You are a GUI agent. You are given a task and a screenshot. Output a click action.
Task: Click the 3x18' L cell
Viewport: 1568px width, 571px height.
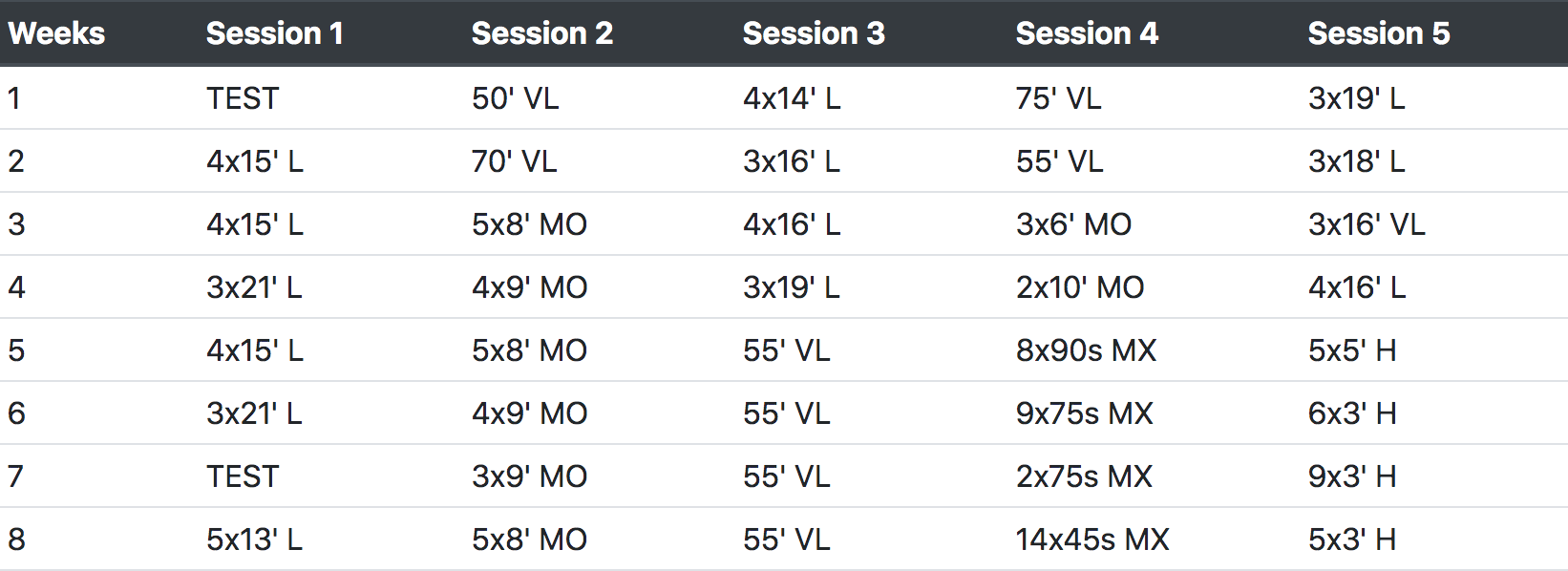tap(1356, 161)
